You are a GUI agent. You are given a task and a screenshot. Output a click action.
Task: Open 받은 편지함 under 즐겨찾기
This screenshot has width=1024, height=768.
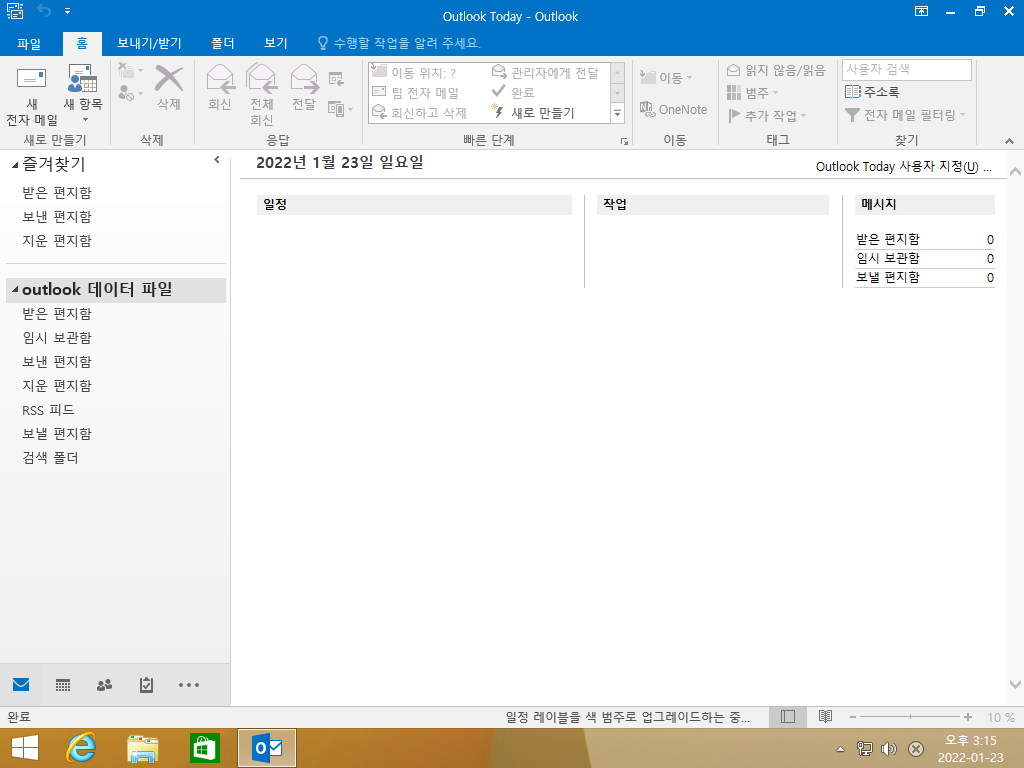(x=57, y=193)
